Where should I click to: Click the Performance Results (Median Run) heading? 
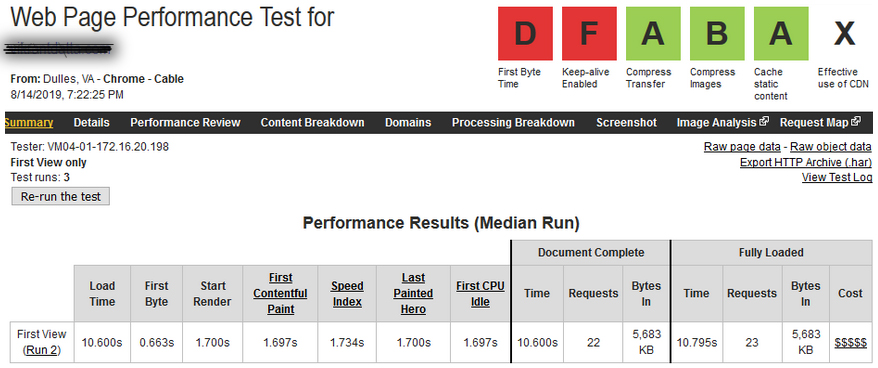pos(441,223)
